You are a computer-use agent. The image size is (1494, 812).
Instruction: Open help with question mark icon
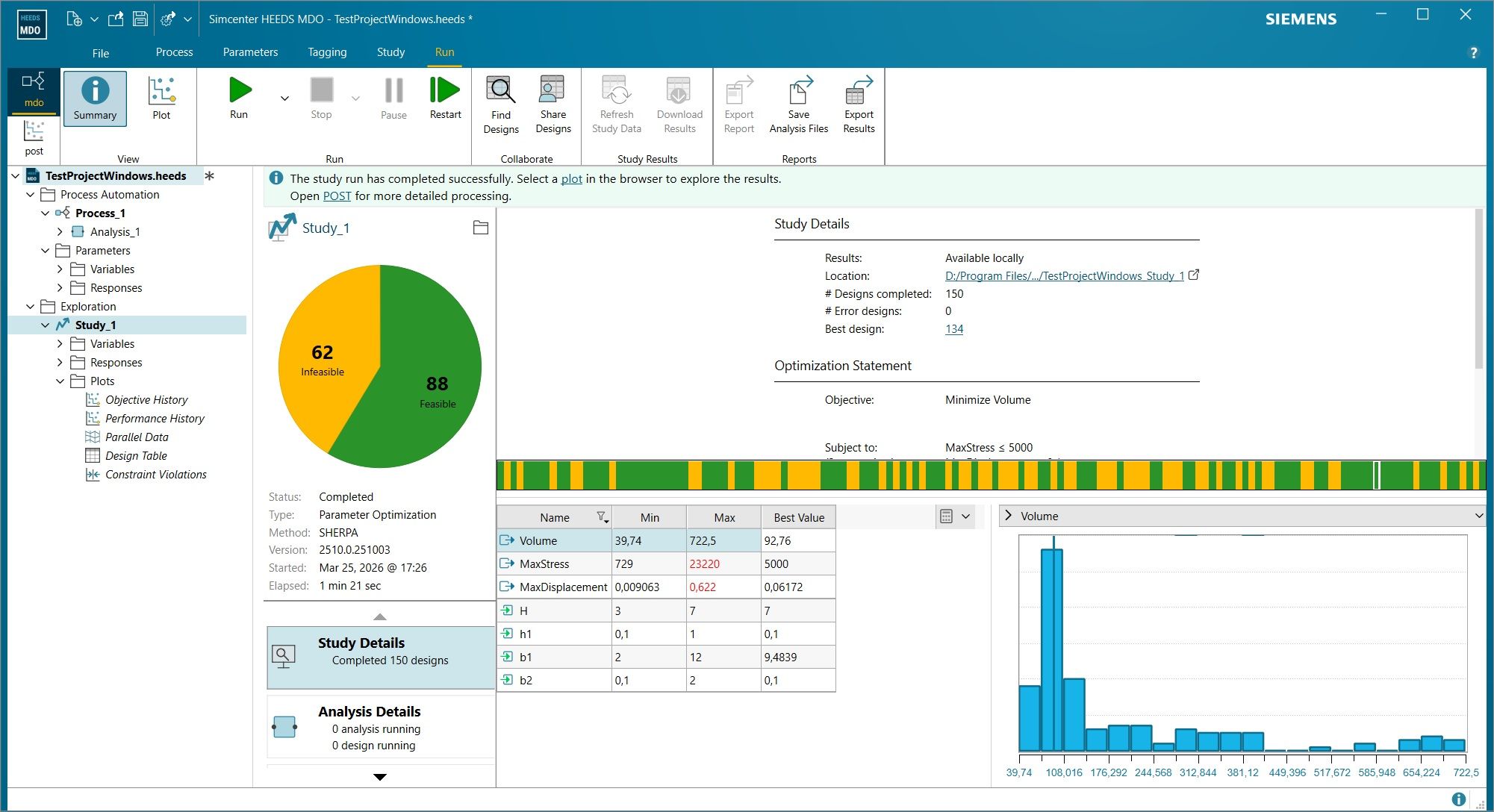[1474, 53]
